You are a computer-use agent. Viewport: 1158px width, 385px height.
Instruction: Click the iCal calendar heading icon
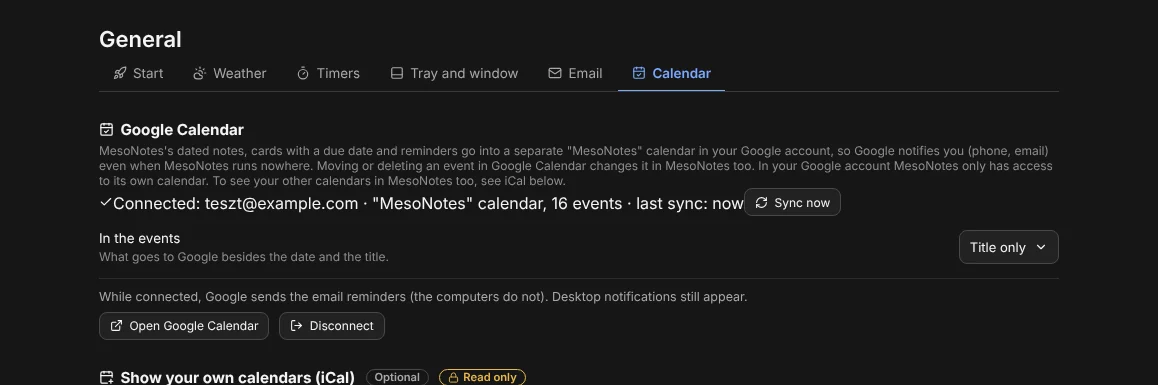pos(106,378)
